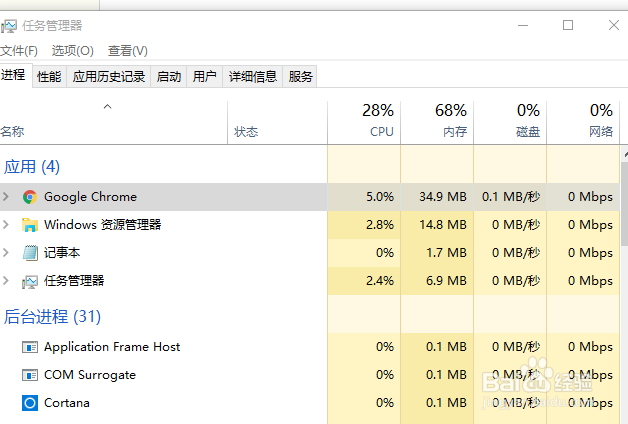Switch to the 详细信息 tab
The width and height of the screenshot is (628, 424).
[x=252, y=76]
